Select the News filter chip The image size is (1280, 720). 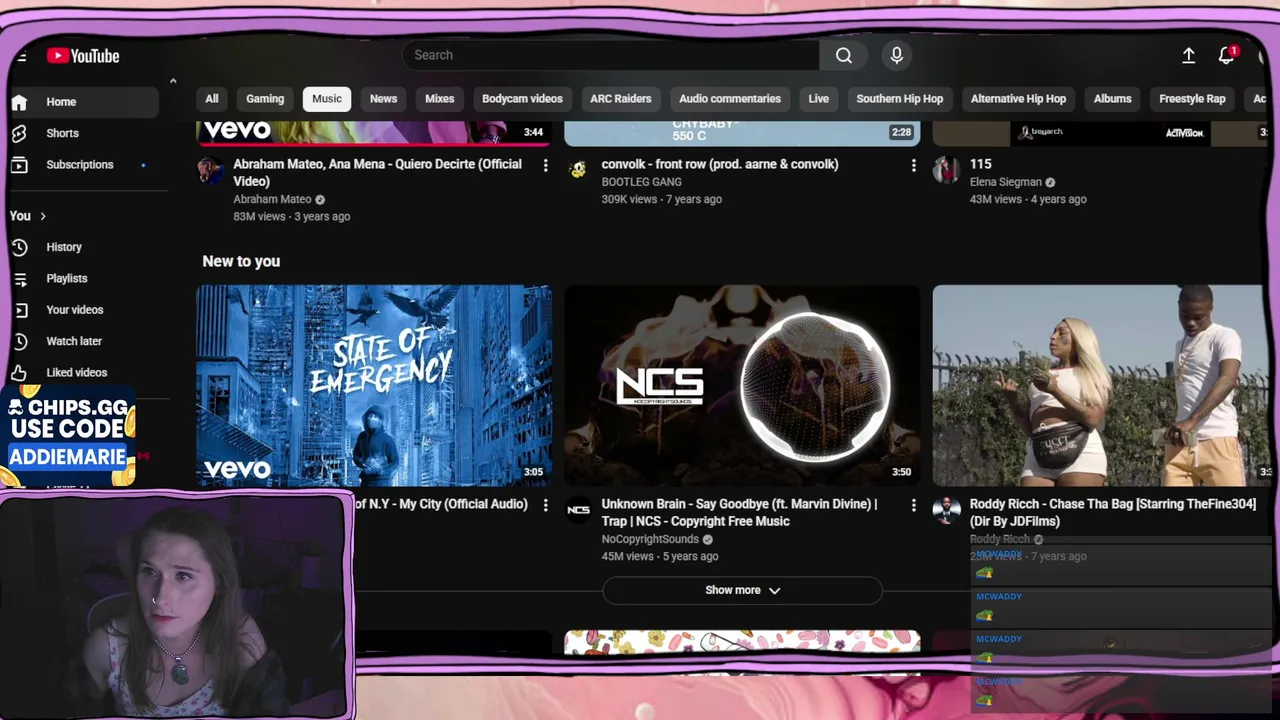click(383, 99)
